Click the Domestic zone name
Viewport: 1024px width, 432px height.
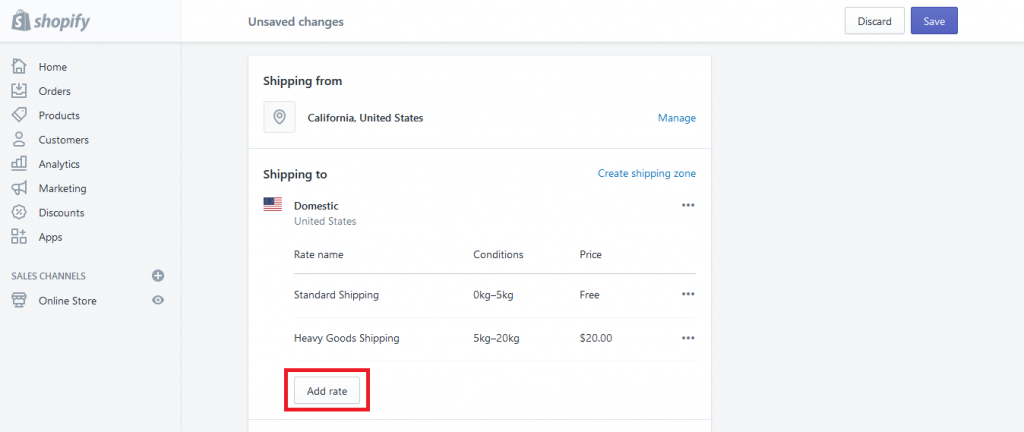tap(316, 206)
